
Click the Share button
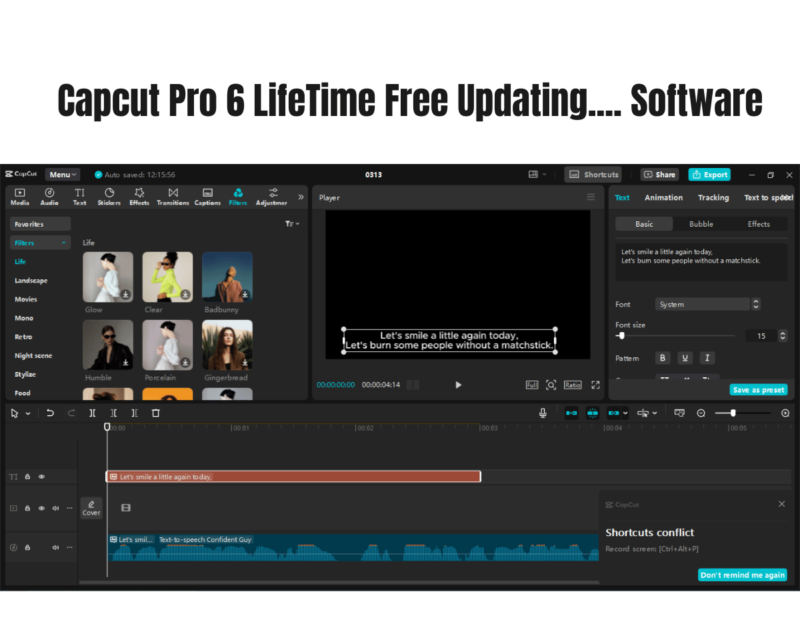coord(660,175)
